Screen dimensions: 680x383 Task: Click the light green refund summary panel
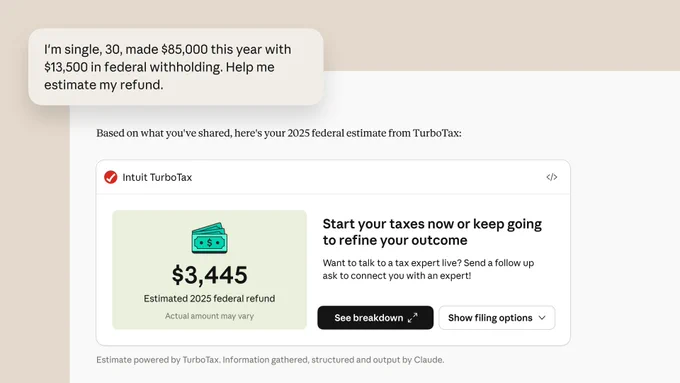click(209, 270)
